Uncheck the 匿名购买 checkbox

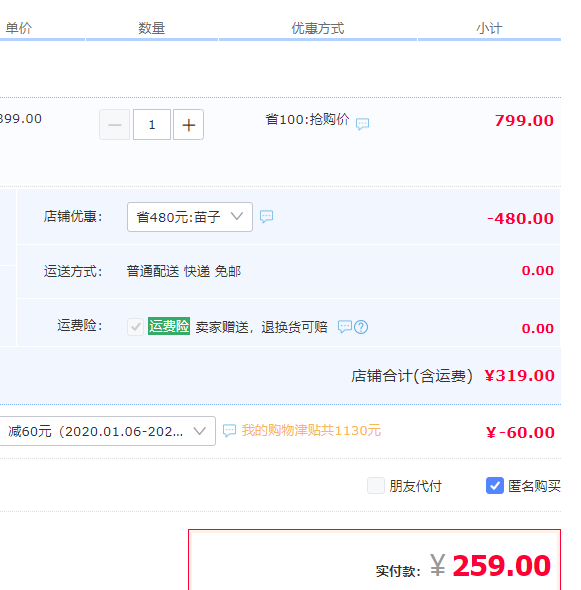(495, 485)
